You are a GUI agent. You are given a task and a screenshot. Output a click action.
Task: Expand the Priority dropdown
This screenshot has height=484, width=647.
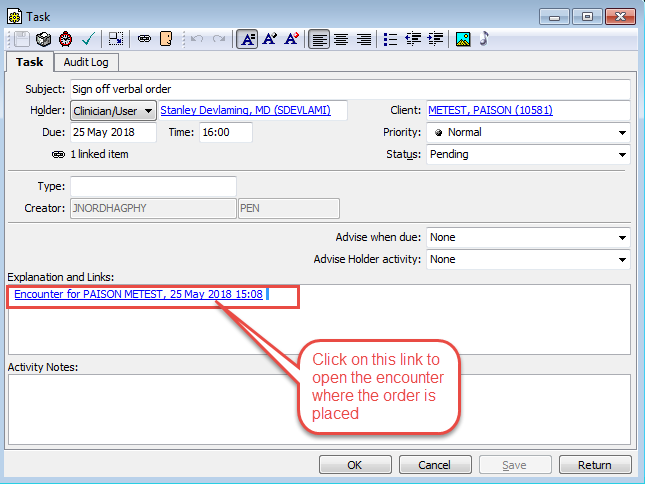point(621,132)
